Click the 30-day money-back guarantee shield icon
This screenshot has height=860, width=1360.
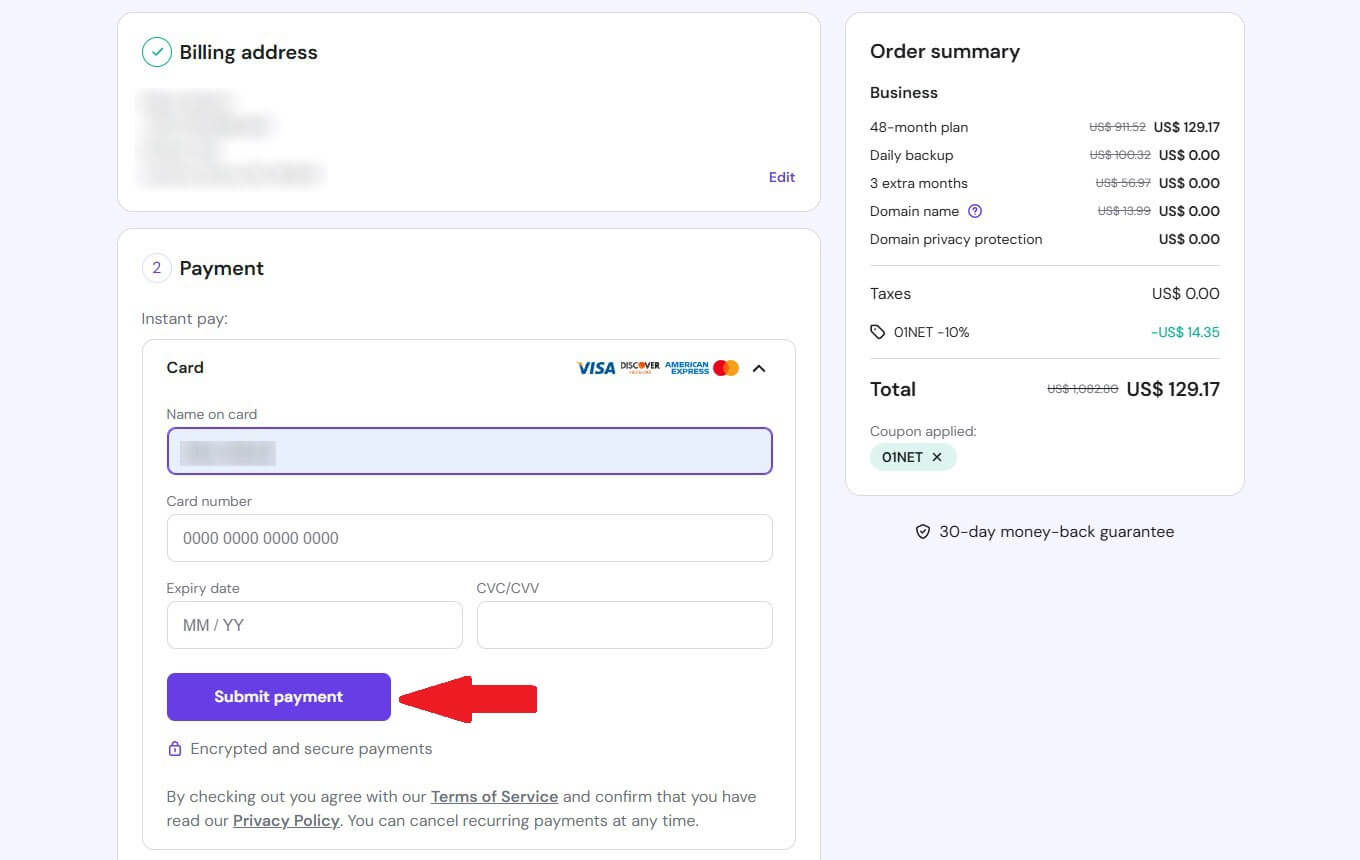click(x=922, y=531)
